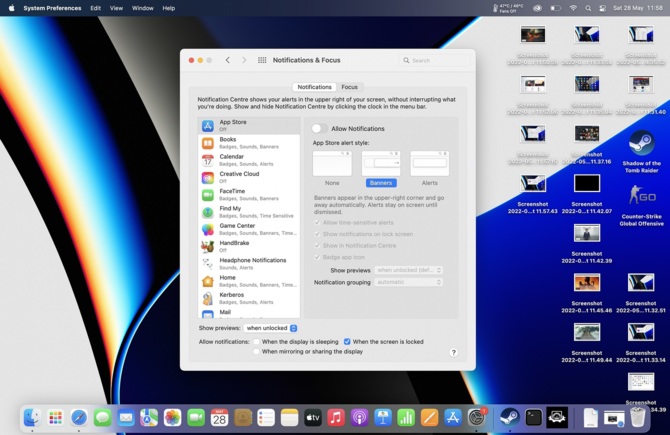Uncheck When the screen is locked
The width and height of the screenshot is (670, 435).
[x=347, y=342]
